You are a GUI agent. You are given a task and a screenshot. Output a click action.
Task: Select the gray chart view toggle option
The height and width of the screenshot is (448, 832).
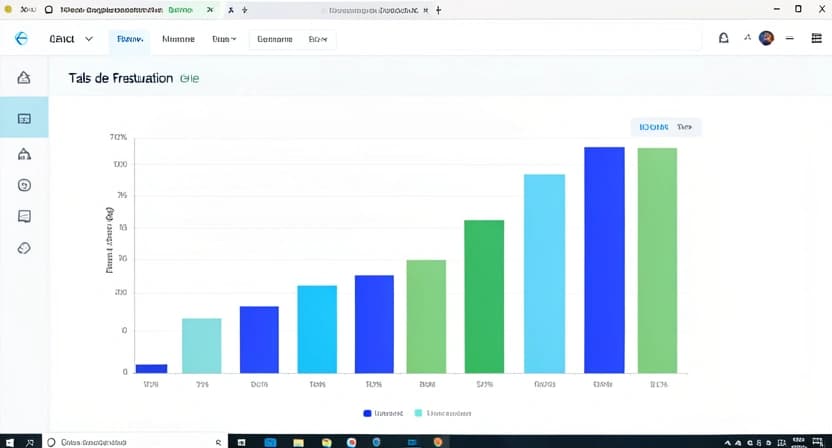(684, 127)
